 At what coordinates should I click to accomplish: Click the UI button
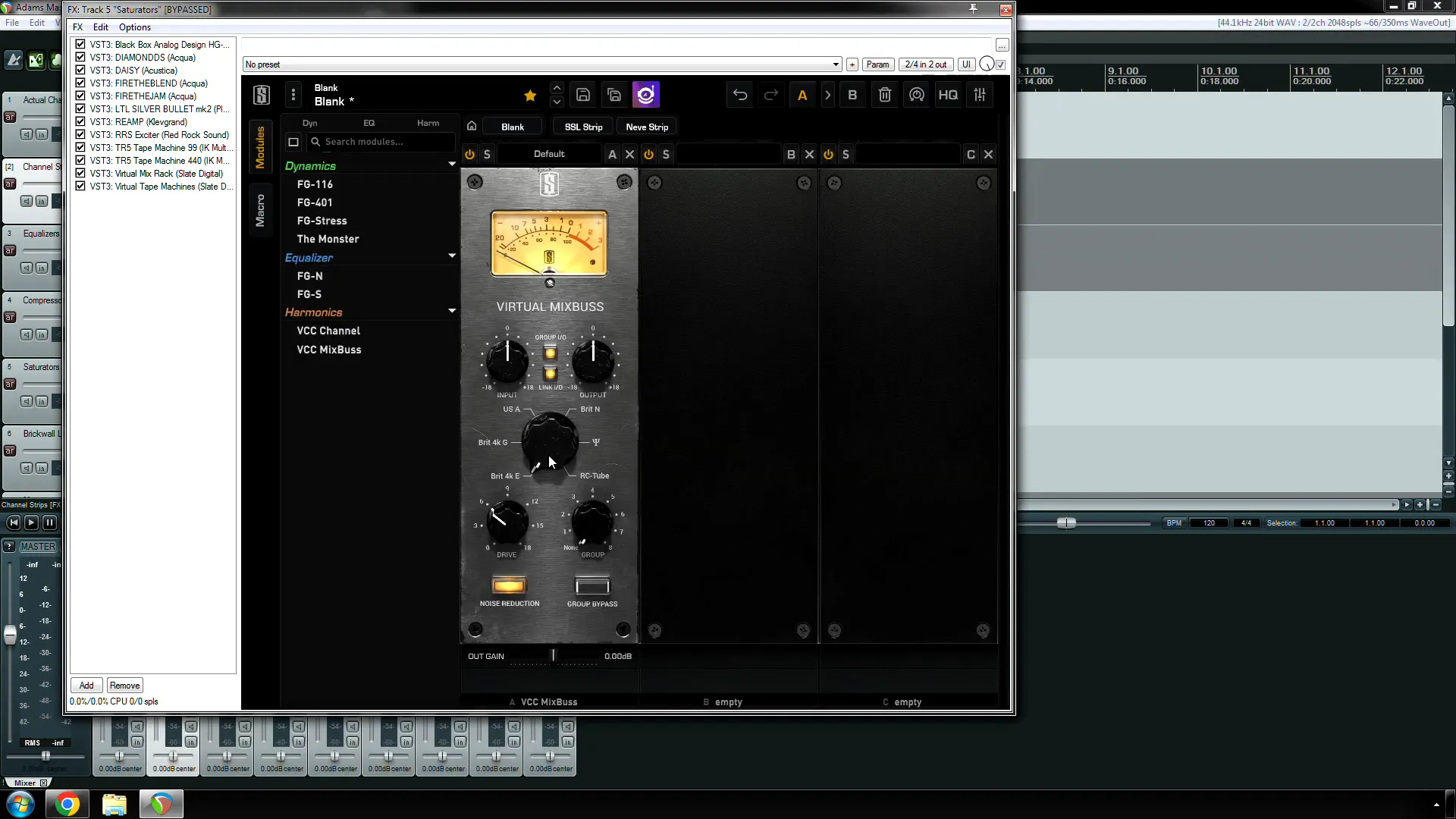(966, 64)
